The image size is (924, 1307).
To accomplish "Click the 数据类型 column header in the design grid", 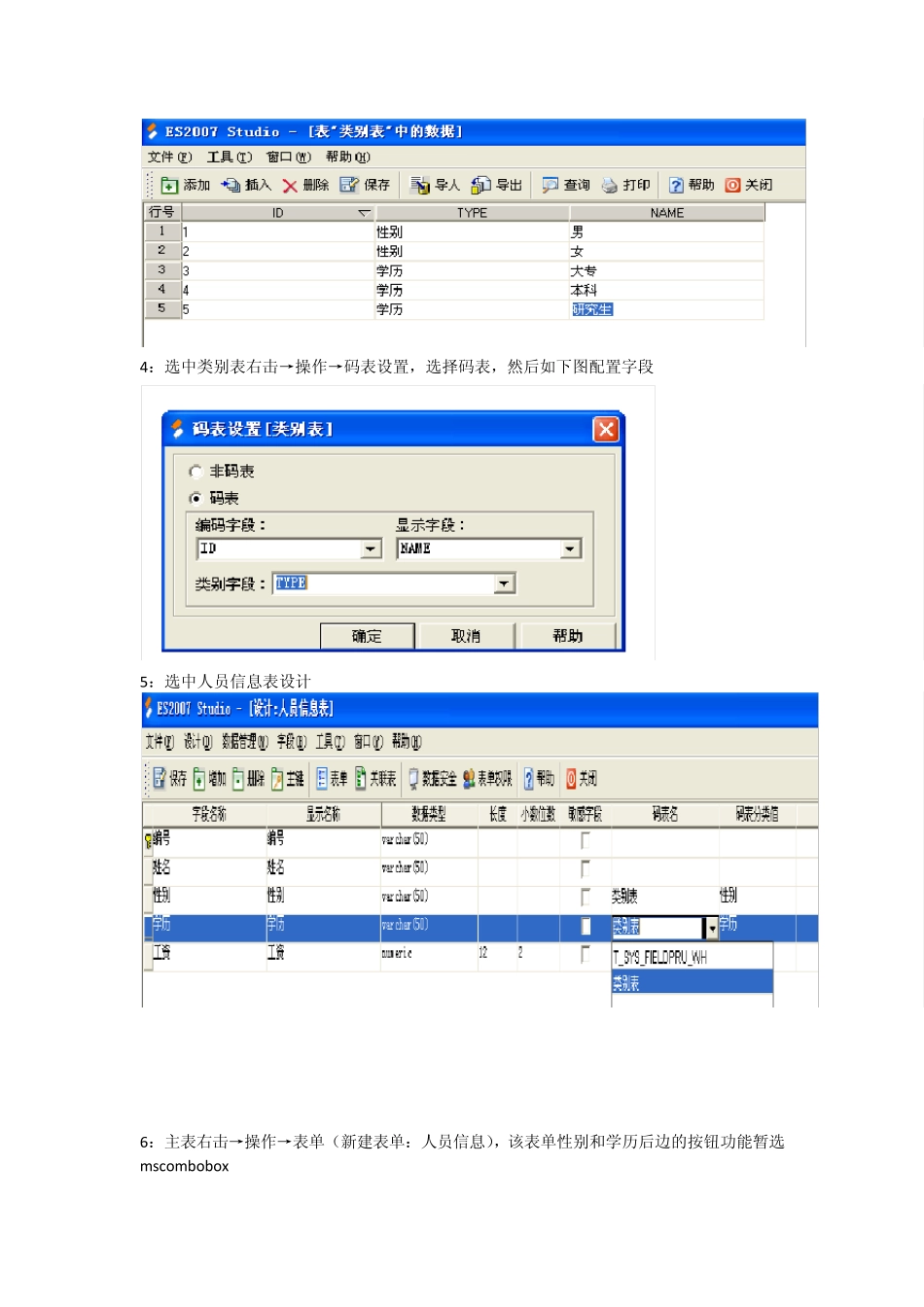I will coord(428,814).
